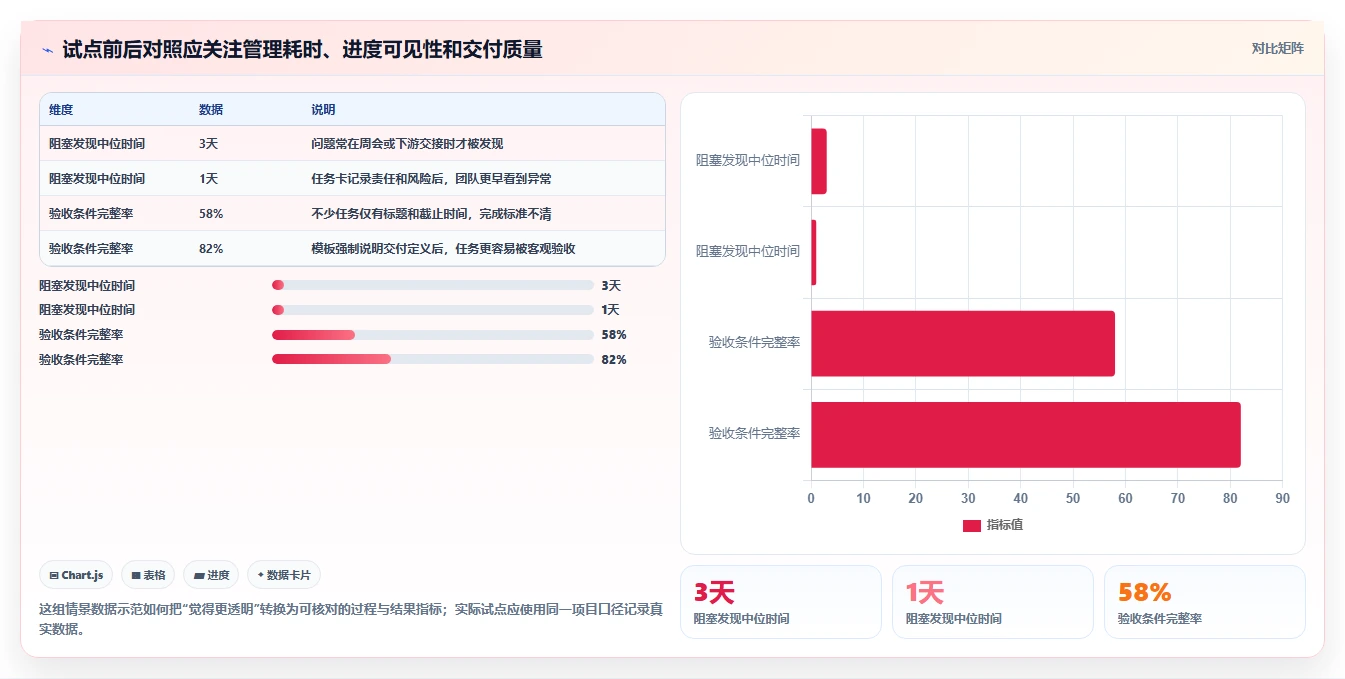The image size is (1345, 679).
Task: Select the note 任务卡记录责任和风险后，团队更早看到异常
Action: coord(431,179)
